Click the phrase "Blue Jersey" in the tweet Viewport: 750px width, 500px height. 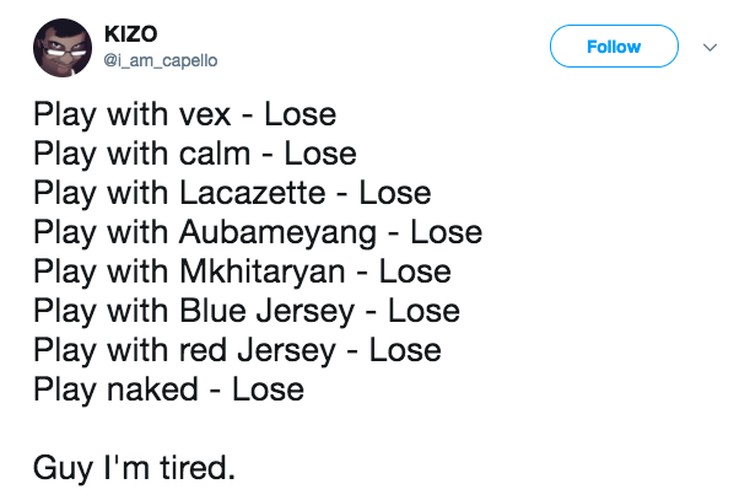coord(267,311)
